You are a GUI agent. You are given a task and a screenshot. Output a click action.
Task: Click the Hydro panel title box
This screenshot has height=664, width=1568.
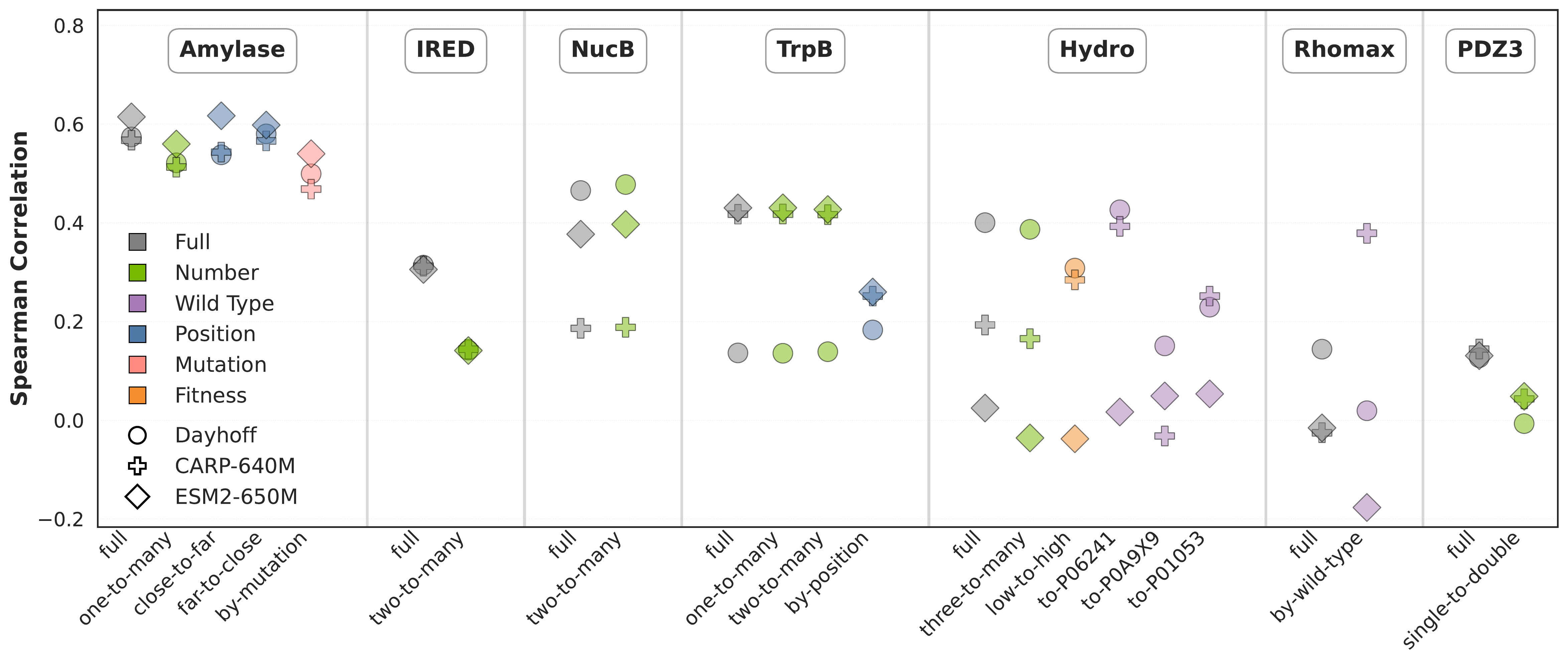coord(1097,50)
